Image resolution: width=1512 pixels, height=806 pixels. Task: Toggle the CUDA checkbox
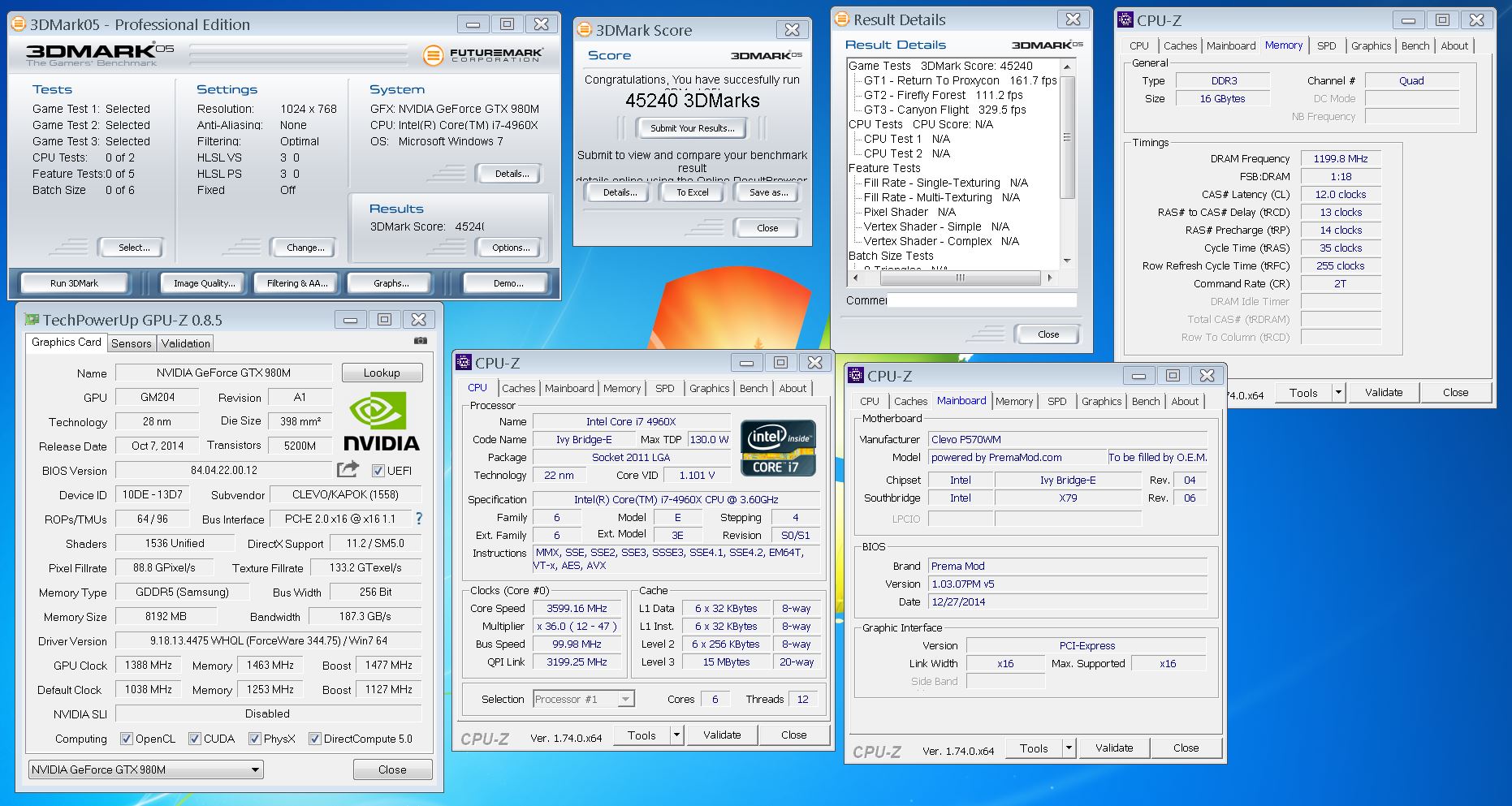(195, 739)
